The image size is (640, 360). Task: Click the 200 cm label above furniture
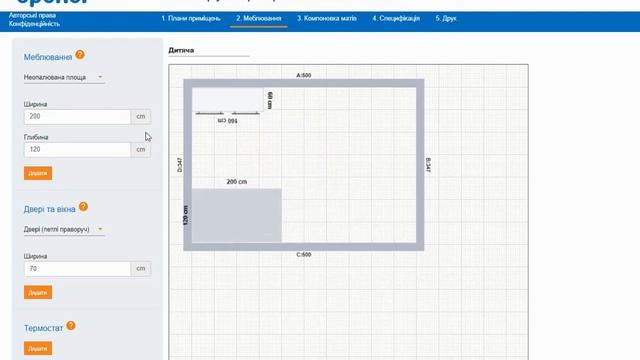(237, 182)
